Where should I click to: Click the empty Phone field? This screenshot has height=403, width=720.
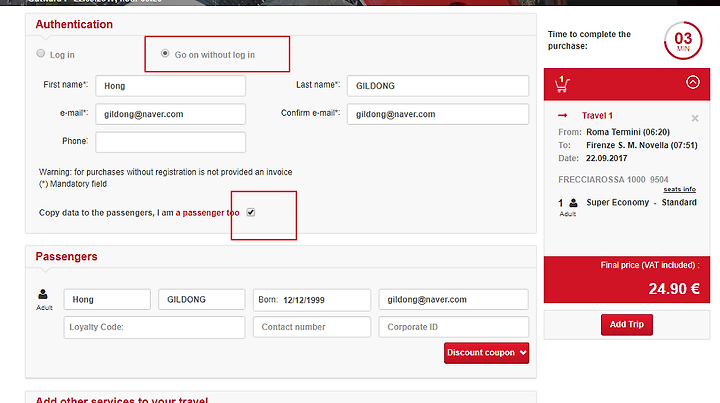coord(170,142)
